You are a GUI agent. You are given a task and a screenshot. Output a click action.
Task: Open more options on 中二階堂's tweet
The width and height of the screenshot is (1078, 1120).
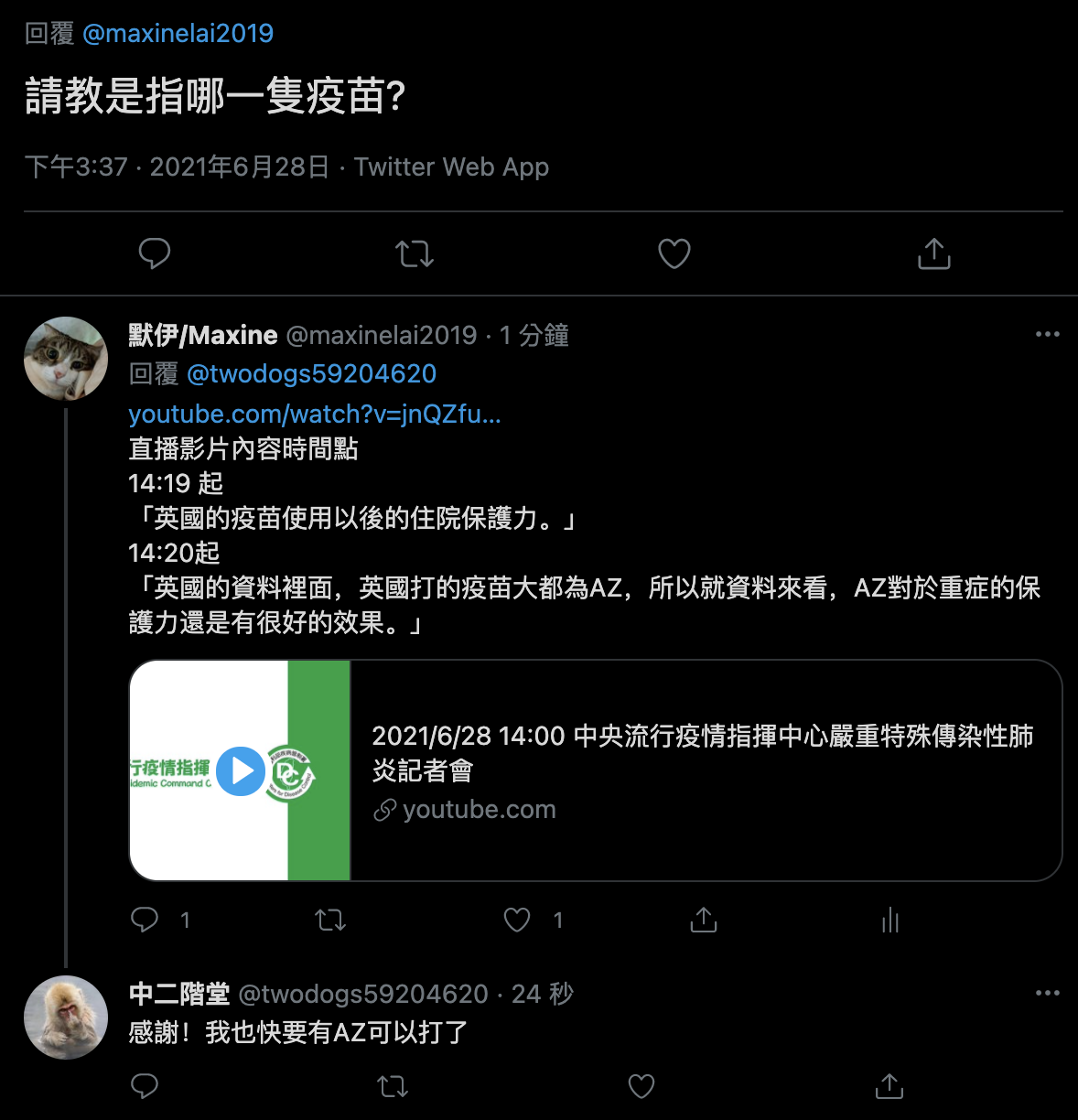(x=1048, y=993)
